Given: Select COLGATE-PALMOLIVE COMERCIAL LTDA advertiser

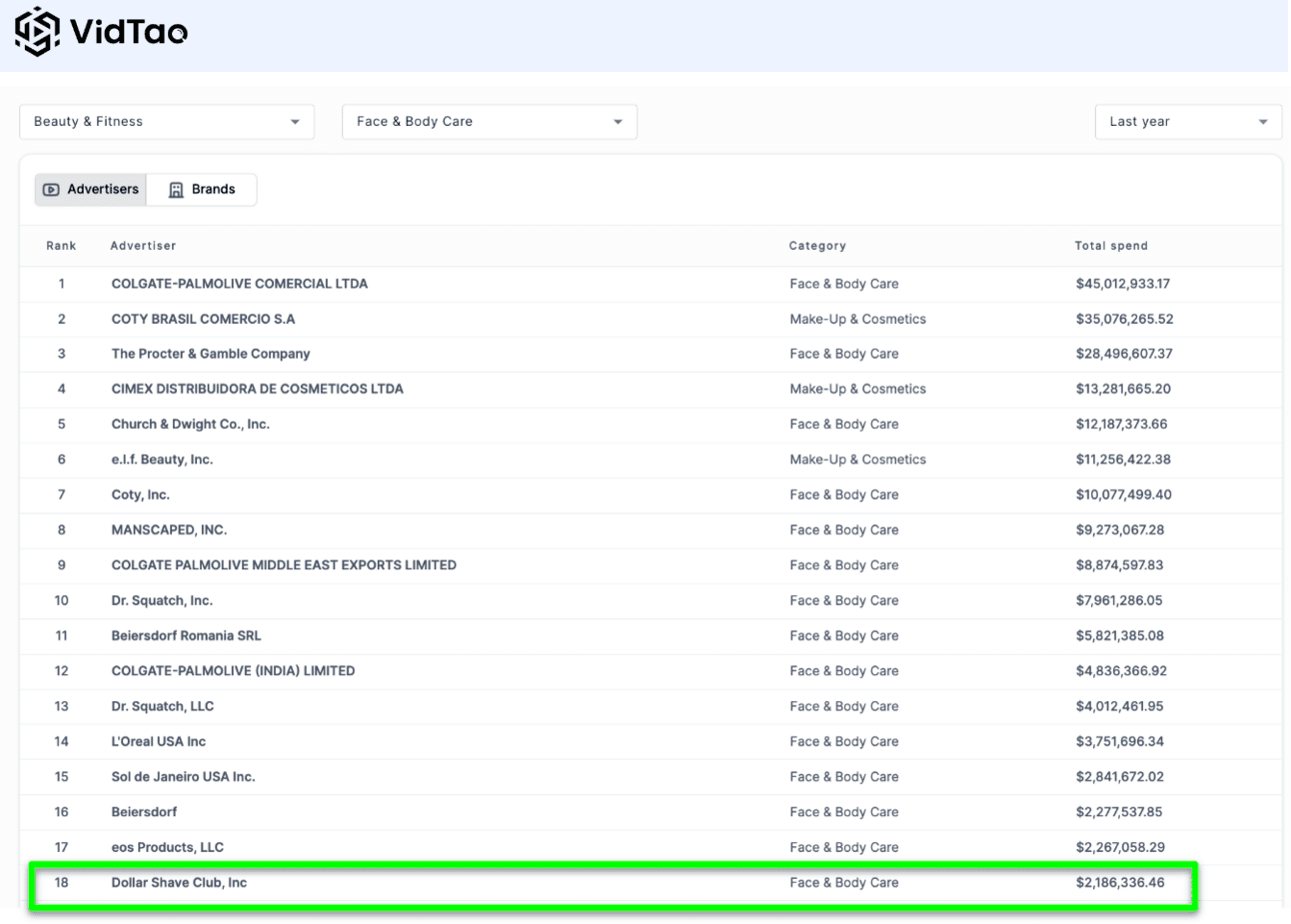Looking at the screenshot, I should [240, 284].
